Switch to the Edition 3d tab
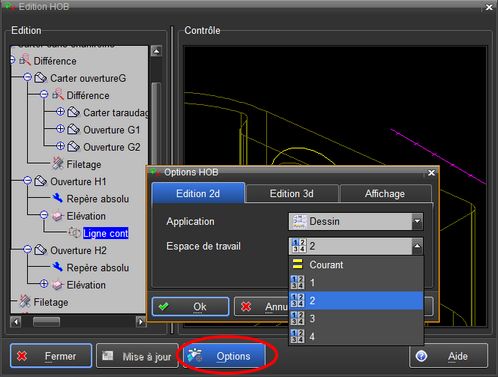 tap(292, 194)
